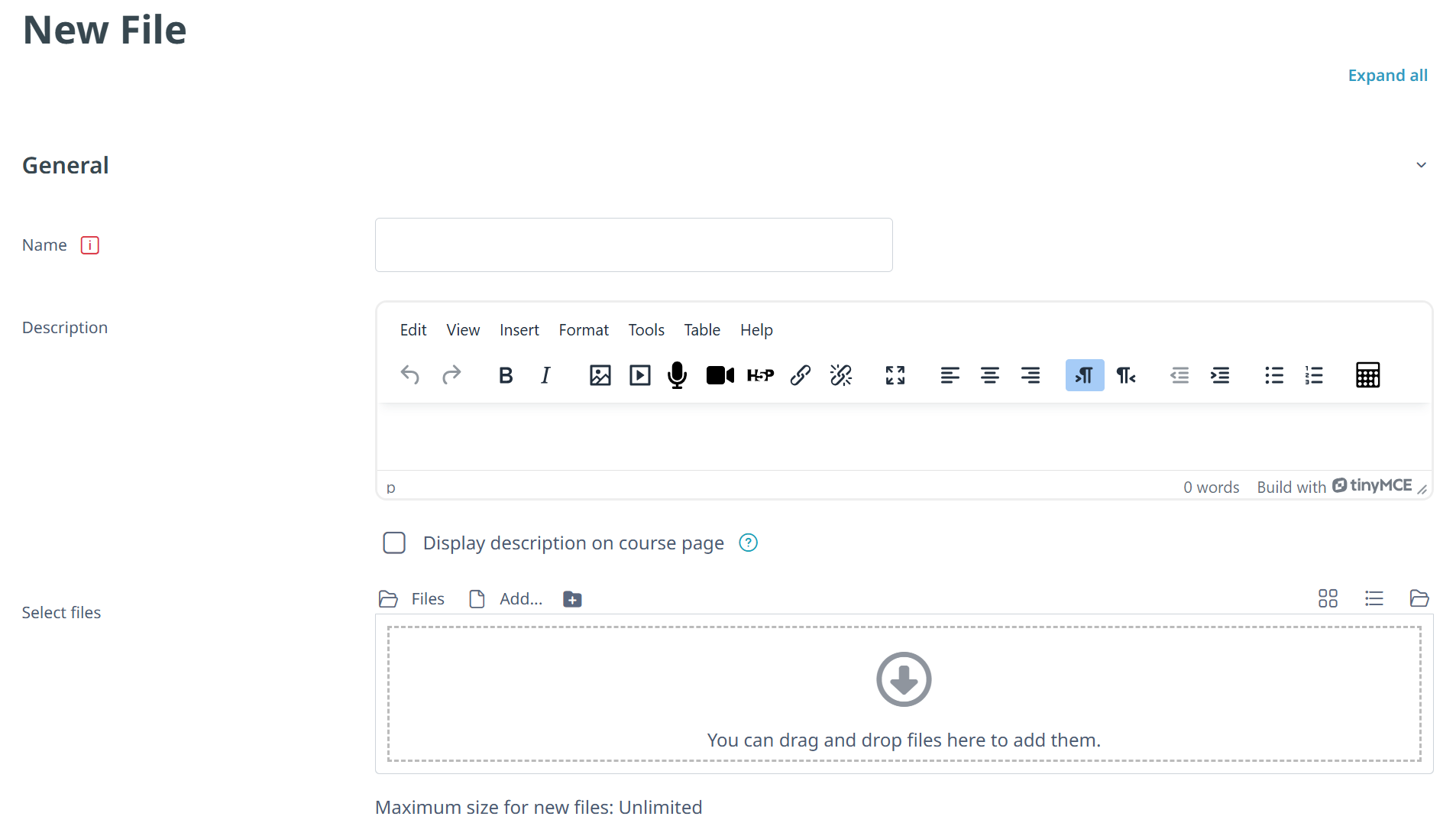Open the Tools menu
1456x823 pixels.
click(646, 330)
